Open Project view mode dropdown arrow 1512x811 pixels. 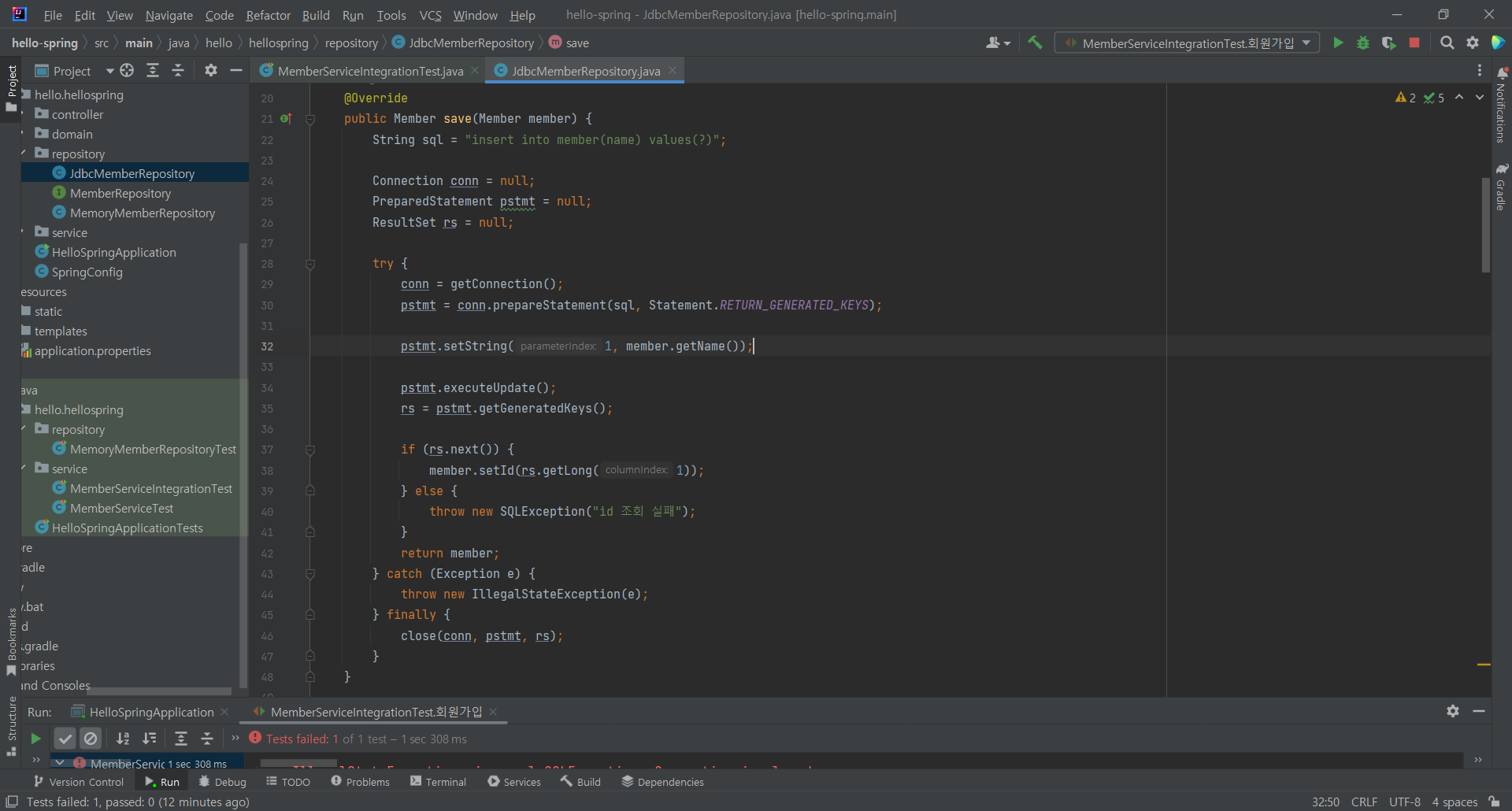(109, 71)
